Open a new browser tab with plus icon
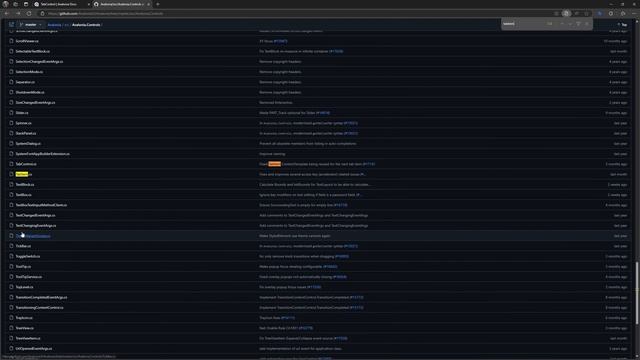The height and width of the screenshot is (360, 640). click(x=158, y=4)
